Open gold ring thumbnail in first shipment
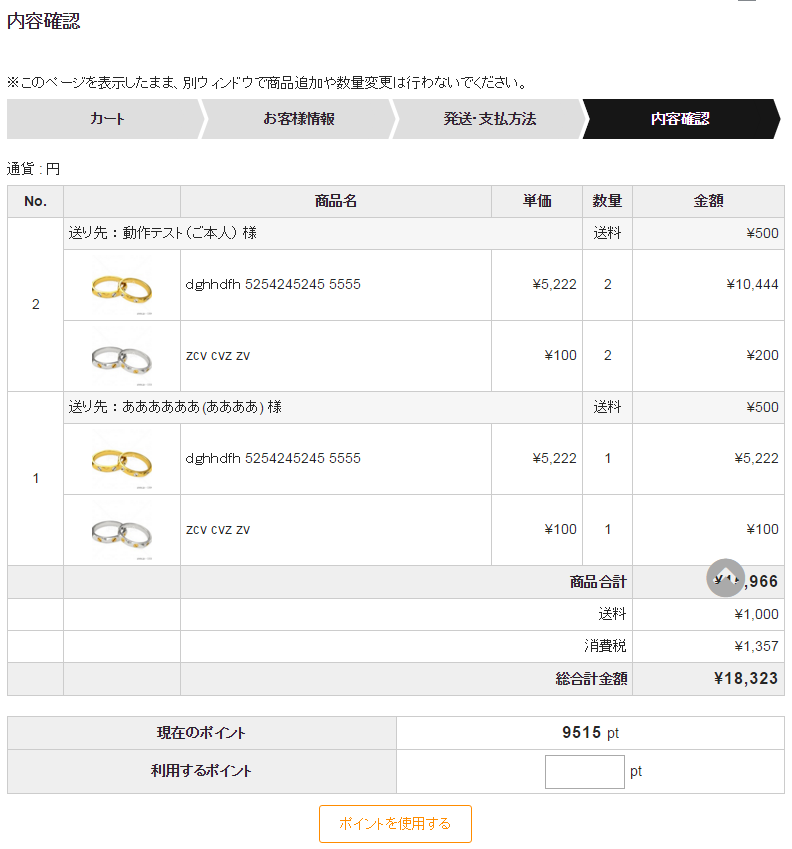792x849 pixels. 122,286
